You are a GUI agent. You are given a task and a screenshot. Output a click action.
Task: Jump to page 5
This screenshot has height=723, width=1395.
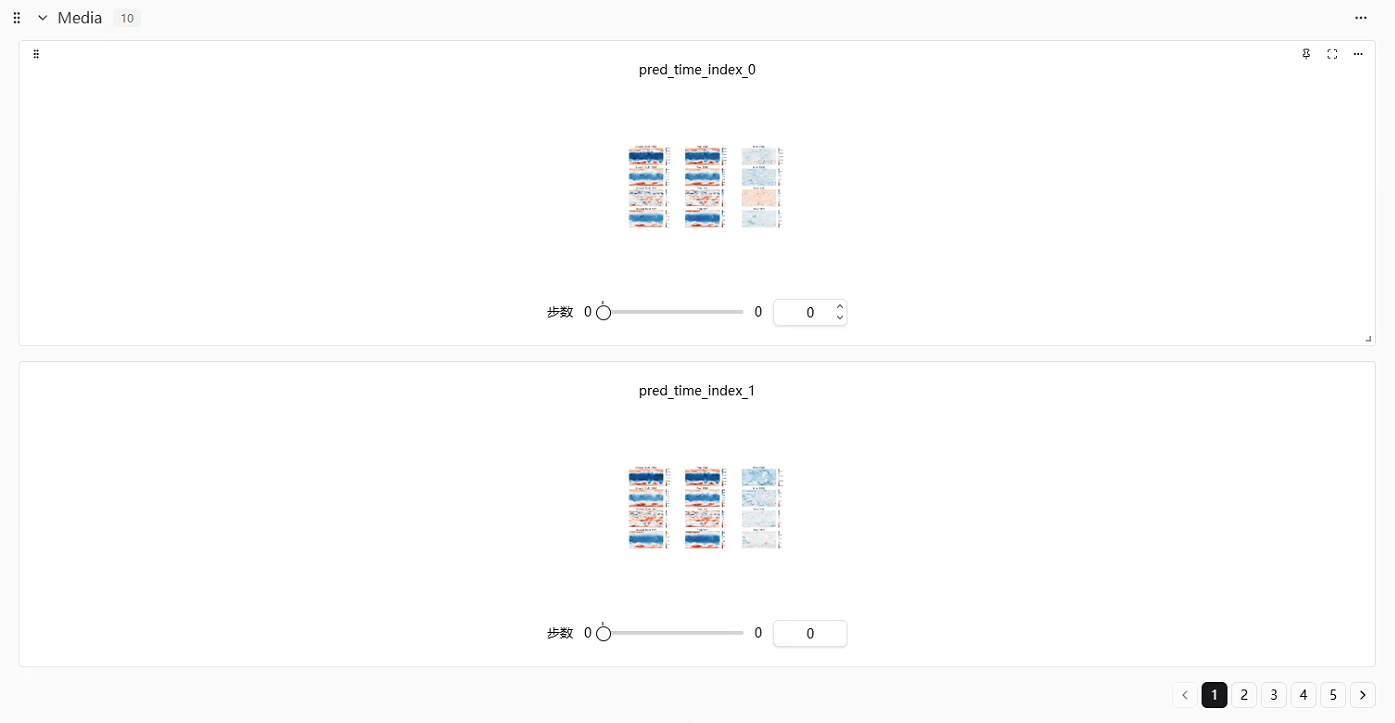pos(1332,695)
